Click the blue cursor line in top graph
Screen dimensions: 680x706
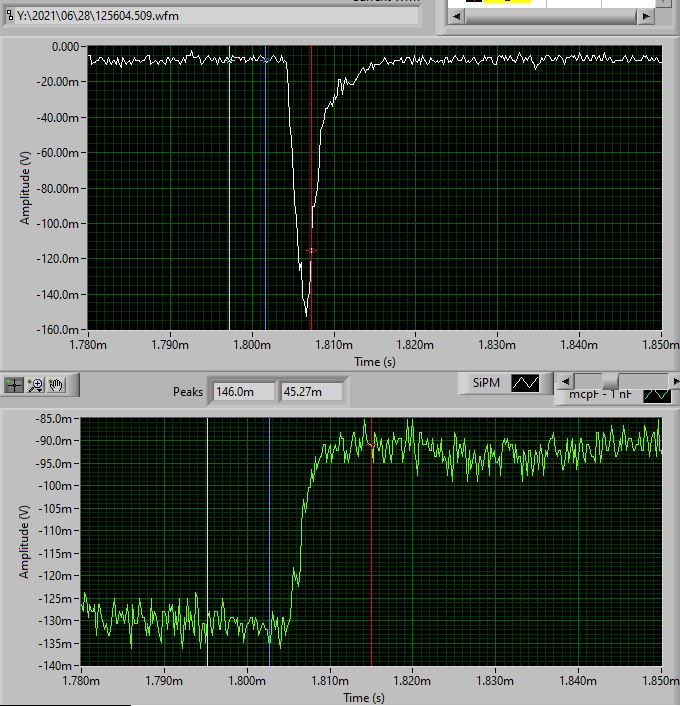tap(266, 188)
